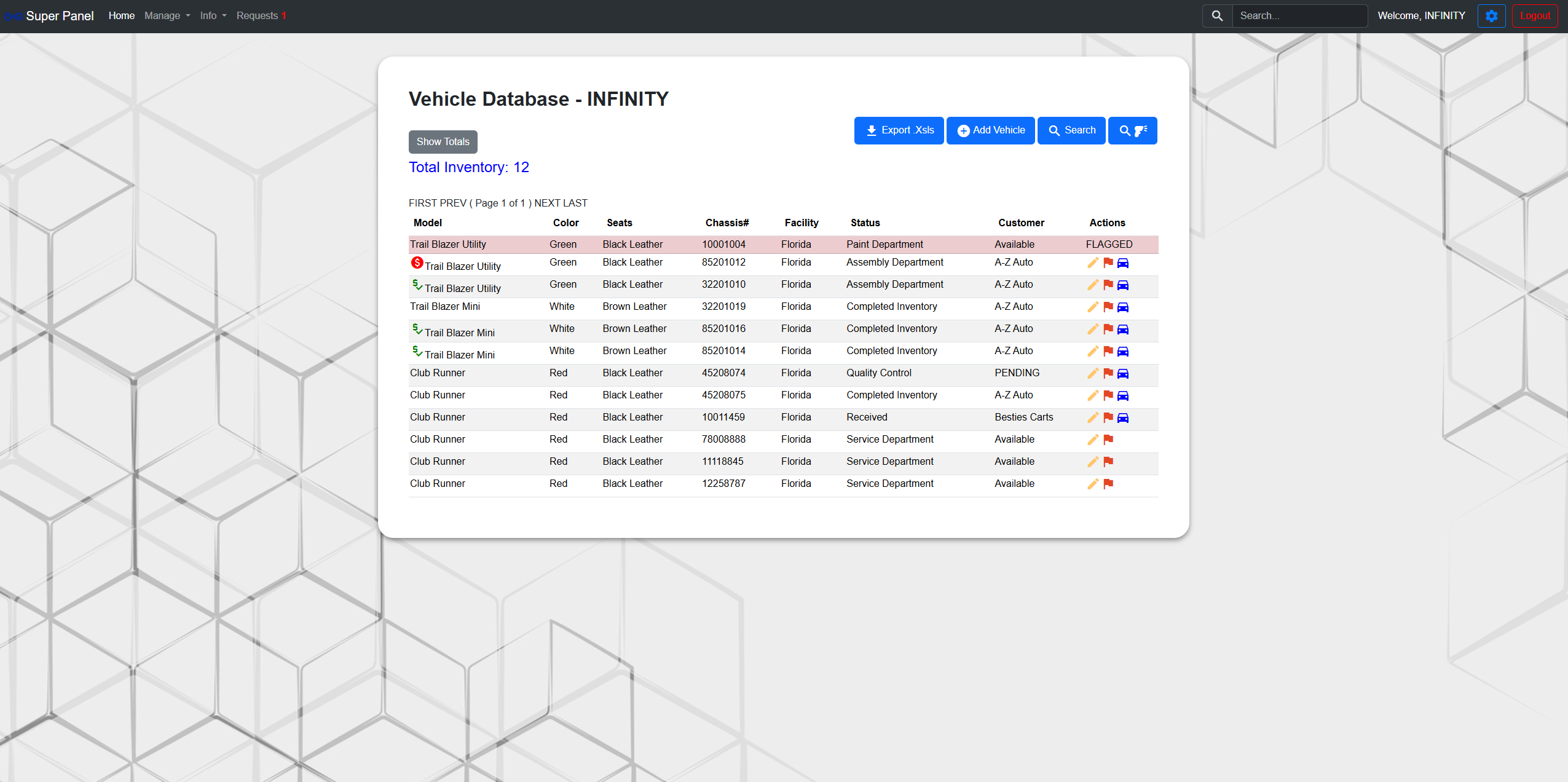Click the LAST pagination link
The height and width of the screenshot is (782, 1568).
[x=575, y=203]
